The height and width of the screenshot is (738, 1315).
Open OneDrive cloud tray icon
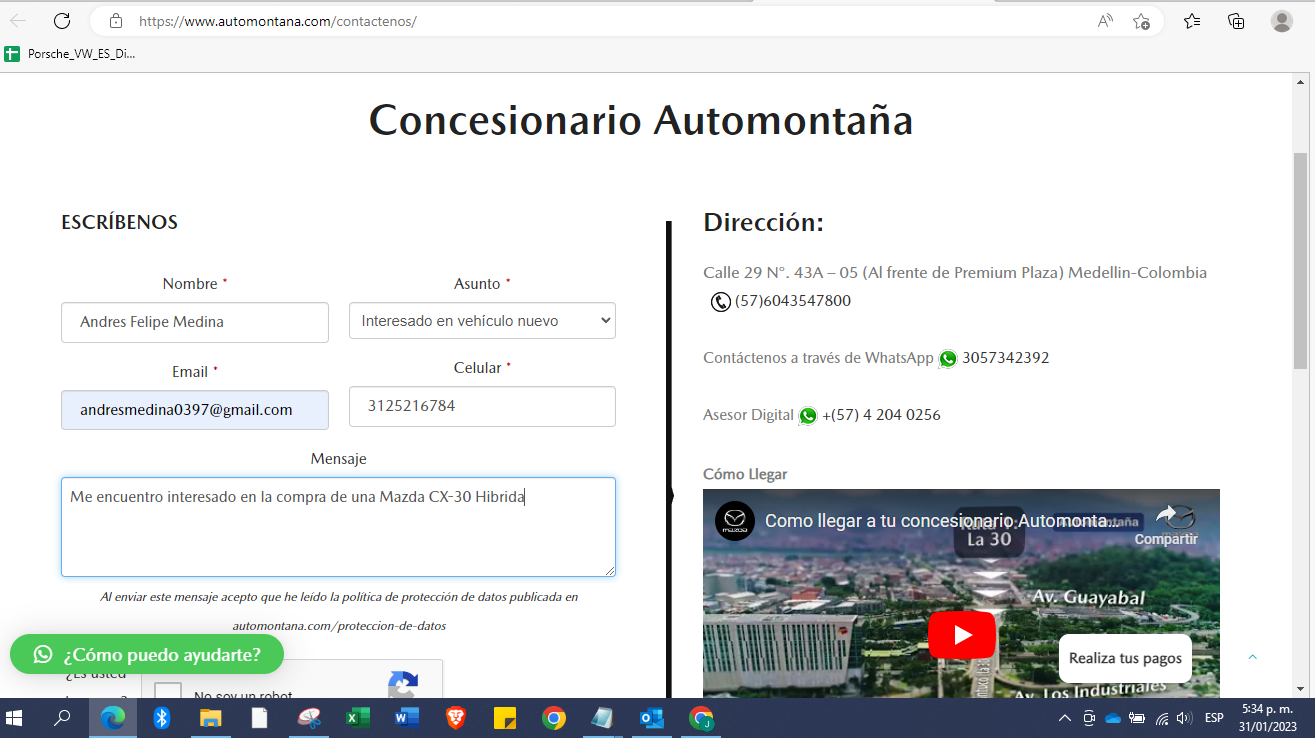coord(1113,718)
